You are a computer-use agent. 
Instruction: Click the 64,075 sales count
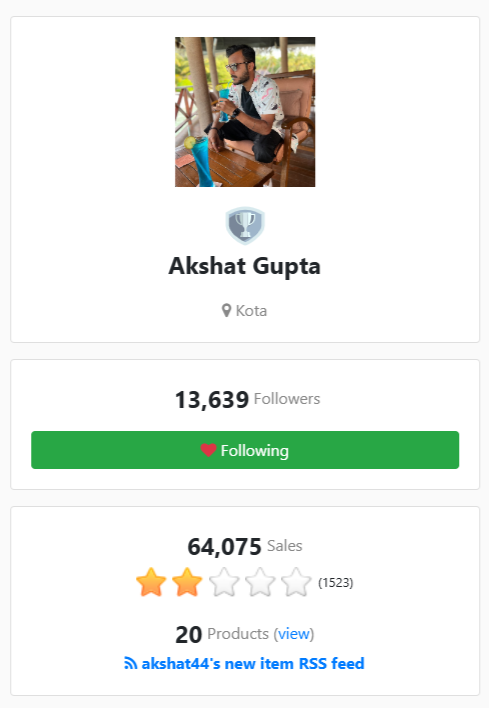coord(224,546)
